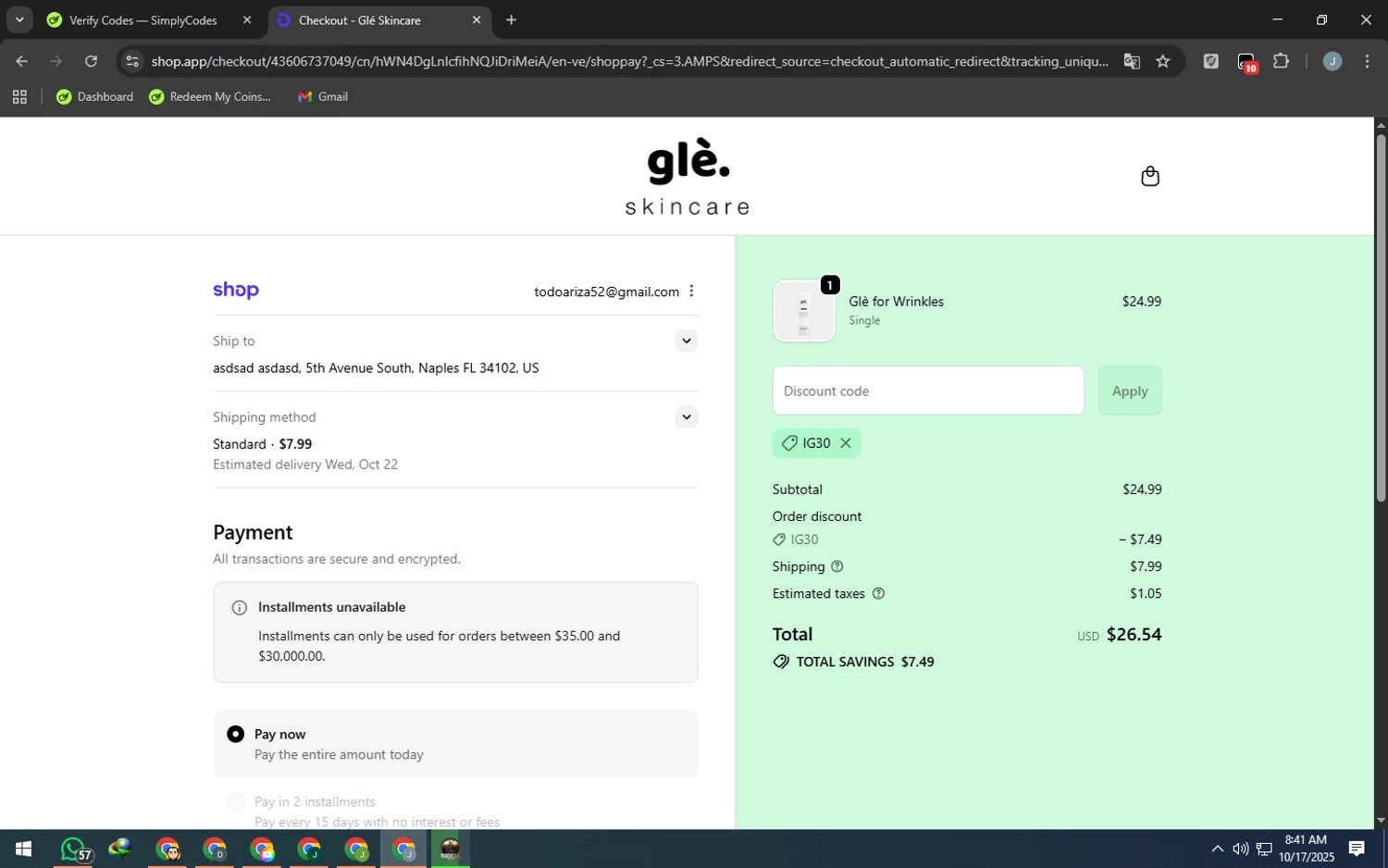Open Chrome profile avatar J
This screenshot has width=1388, height=868.
1332,61
